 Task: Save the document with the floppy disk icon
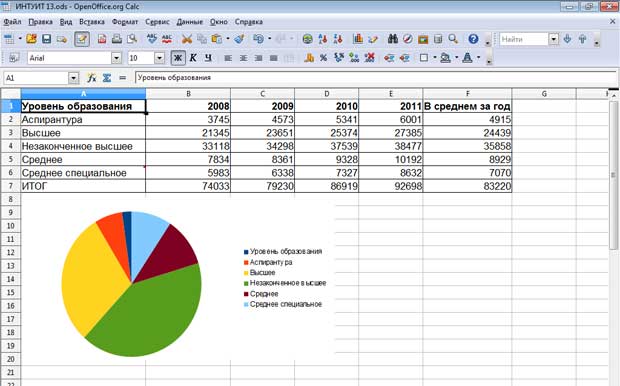pos(47,39)
